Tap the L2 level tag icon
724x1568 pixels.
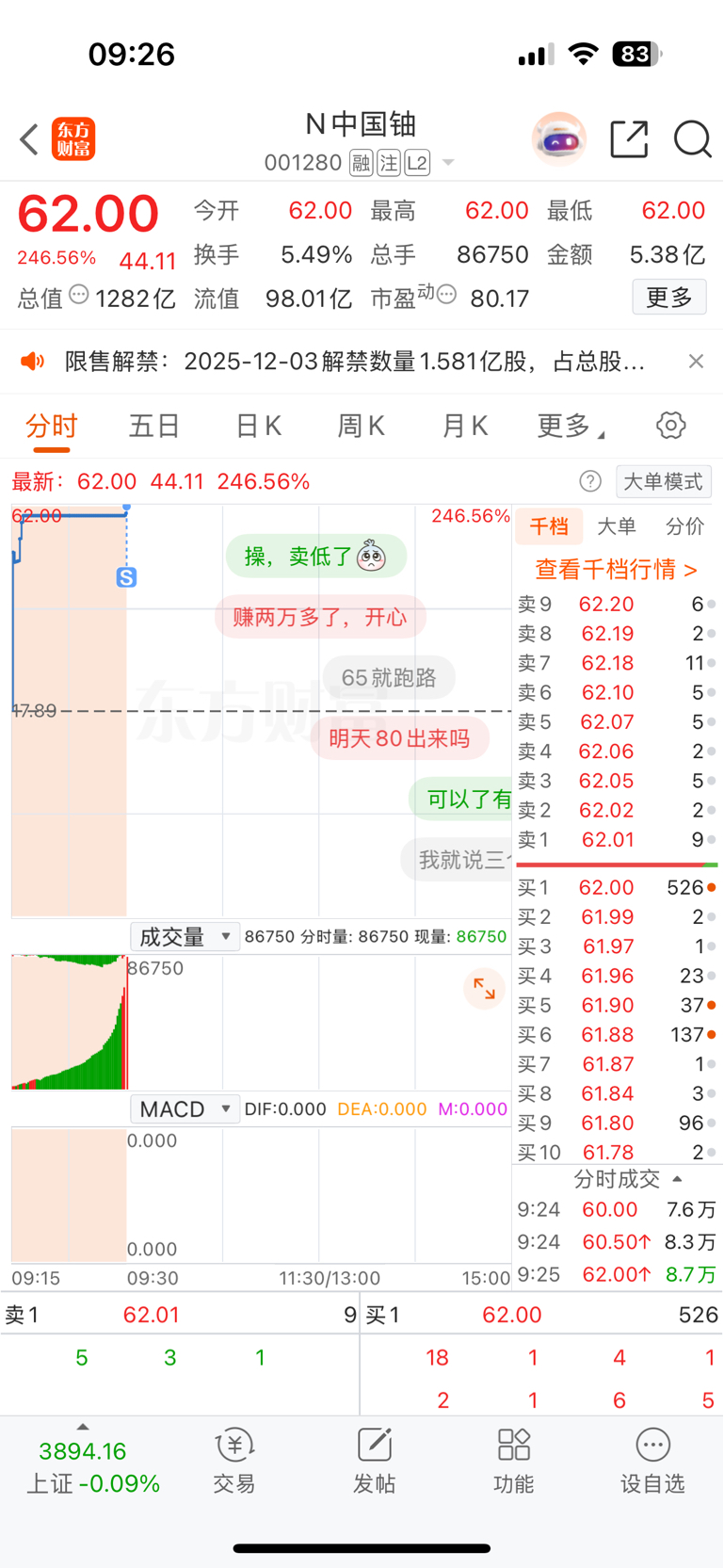(x=417, y=163)
